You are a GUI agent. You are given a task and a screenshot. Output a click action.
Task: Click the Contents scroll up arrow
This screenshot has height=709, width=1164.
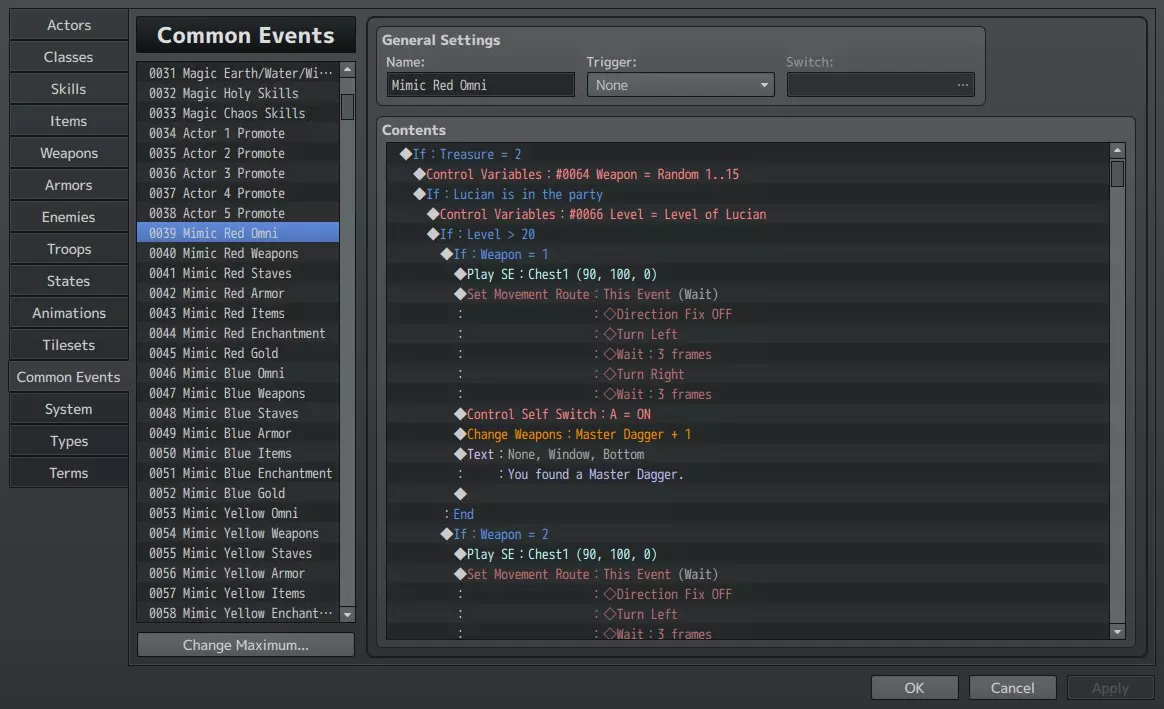pos(1117,151)
